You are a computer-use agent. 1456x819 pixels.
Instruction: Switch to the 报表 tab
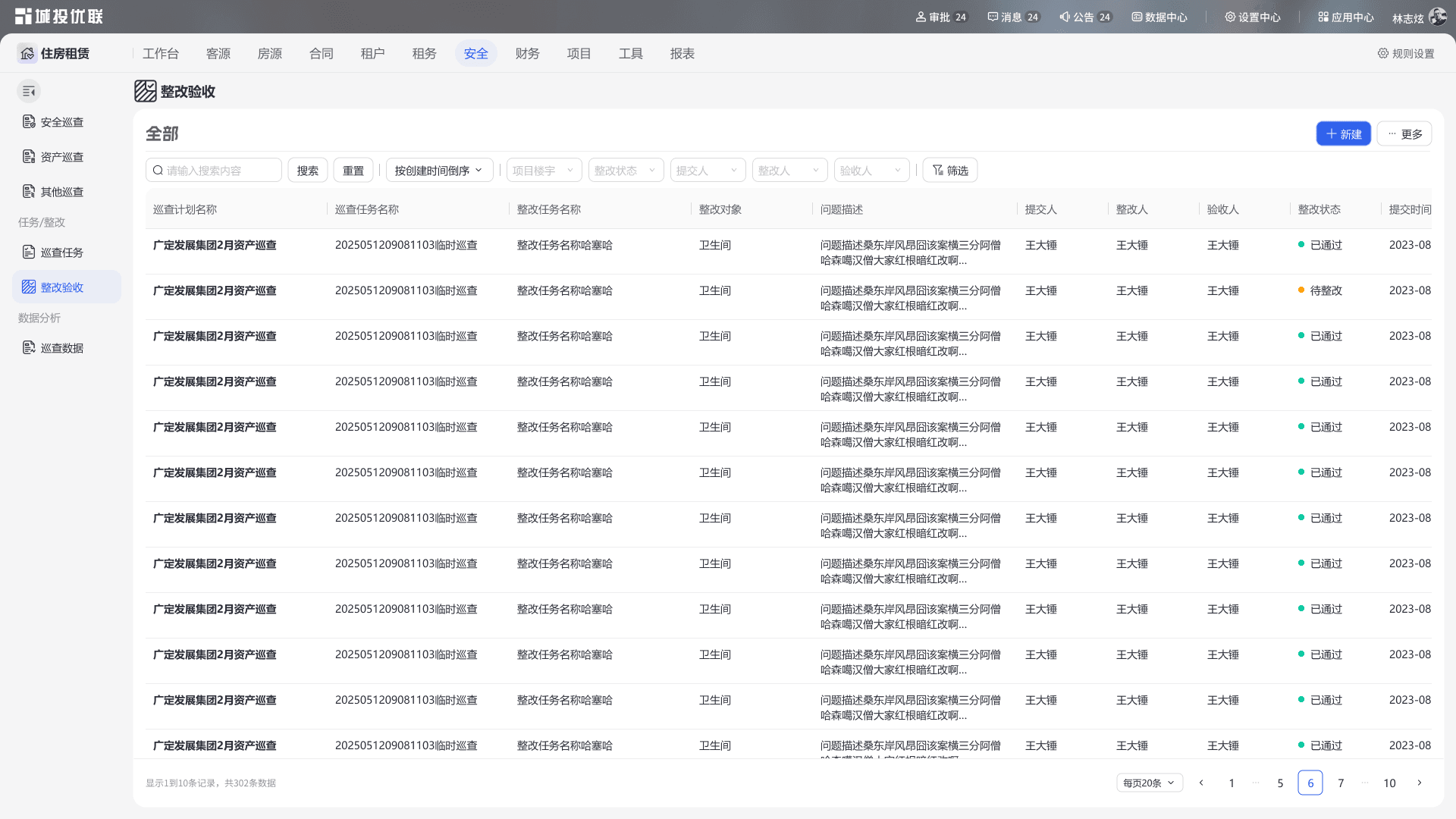click(x=682, y=53)
